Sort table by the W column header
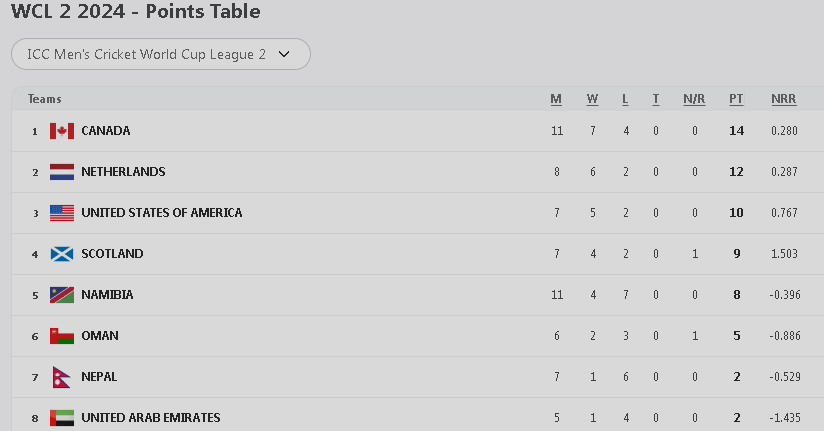The width and height of the screenshot is (824, 431). pyautogui.click(x=592, y=99)
